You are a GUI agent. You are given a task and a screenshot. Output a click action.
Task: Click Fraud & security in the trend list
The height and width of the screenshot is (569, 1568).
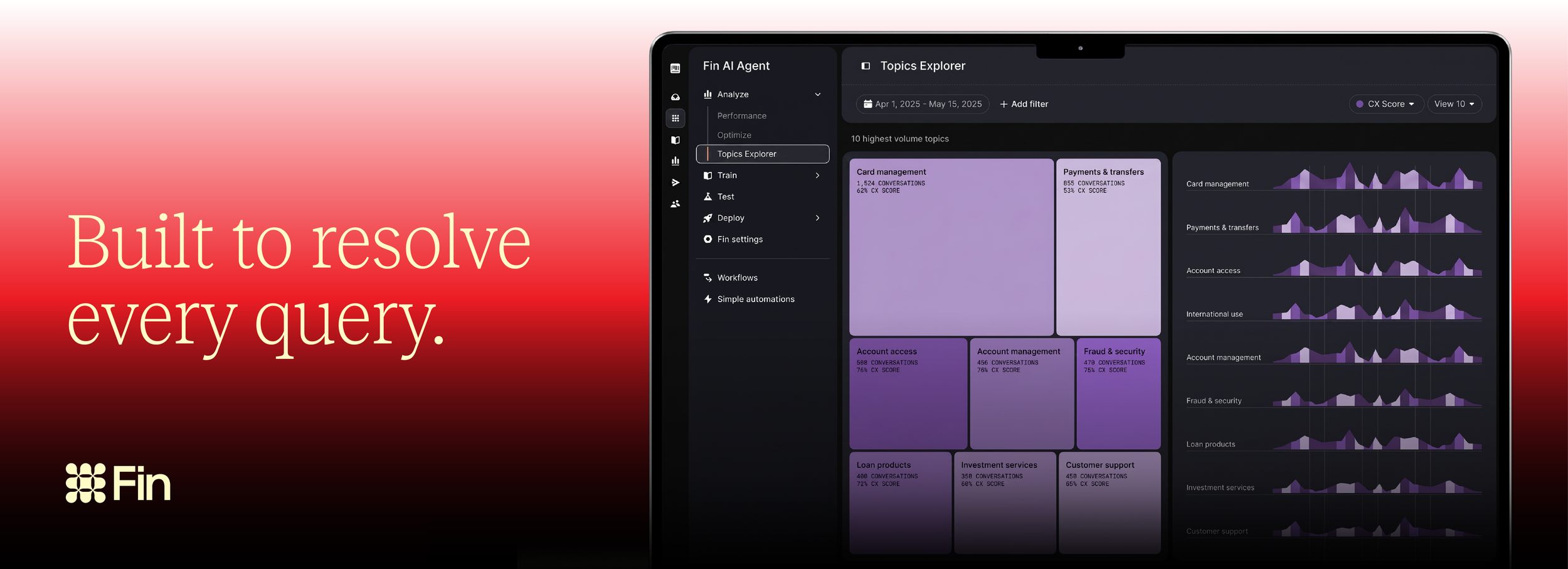[x=1214, y=401]
